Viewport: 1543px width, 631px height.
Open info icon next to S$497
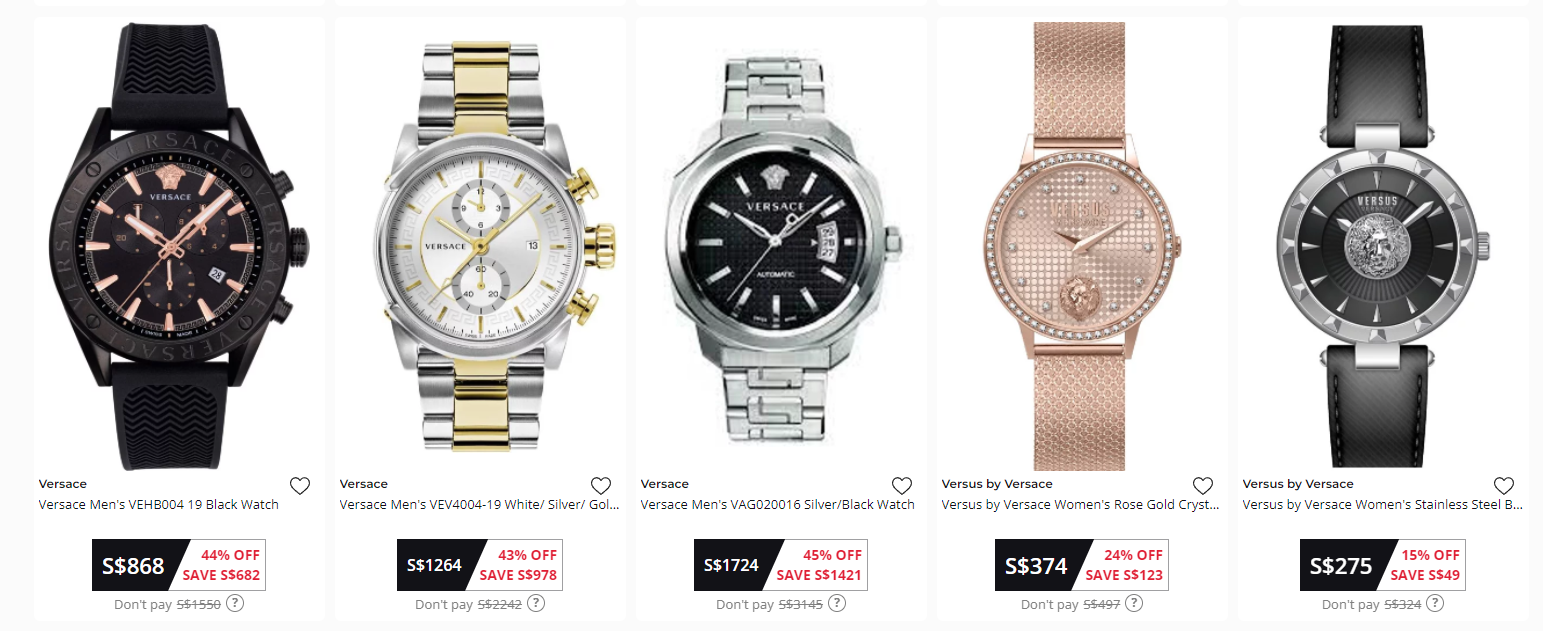[1134, 603]
